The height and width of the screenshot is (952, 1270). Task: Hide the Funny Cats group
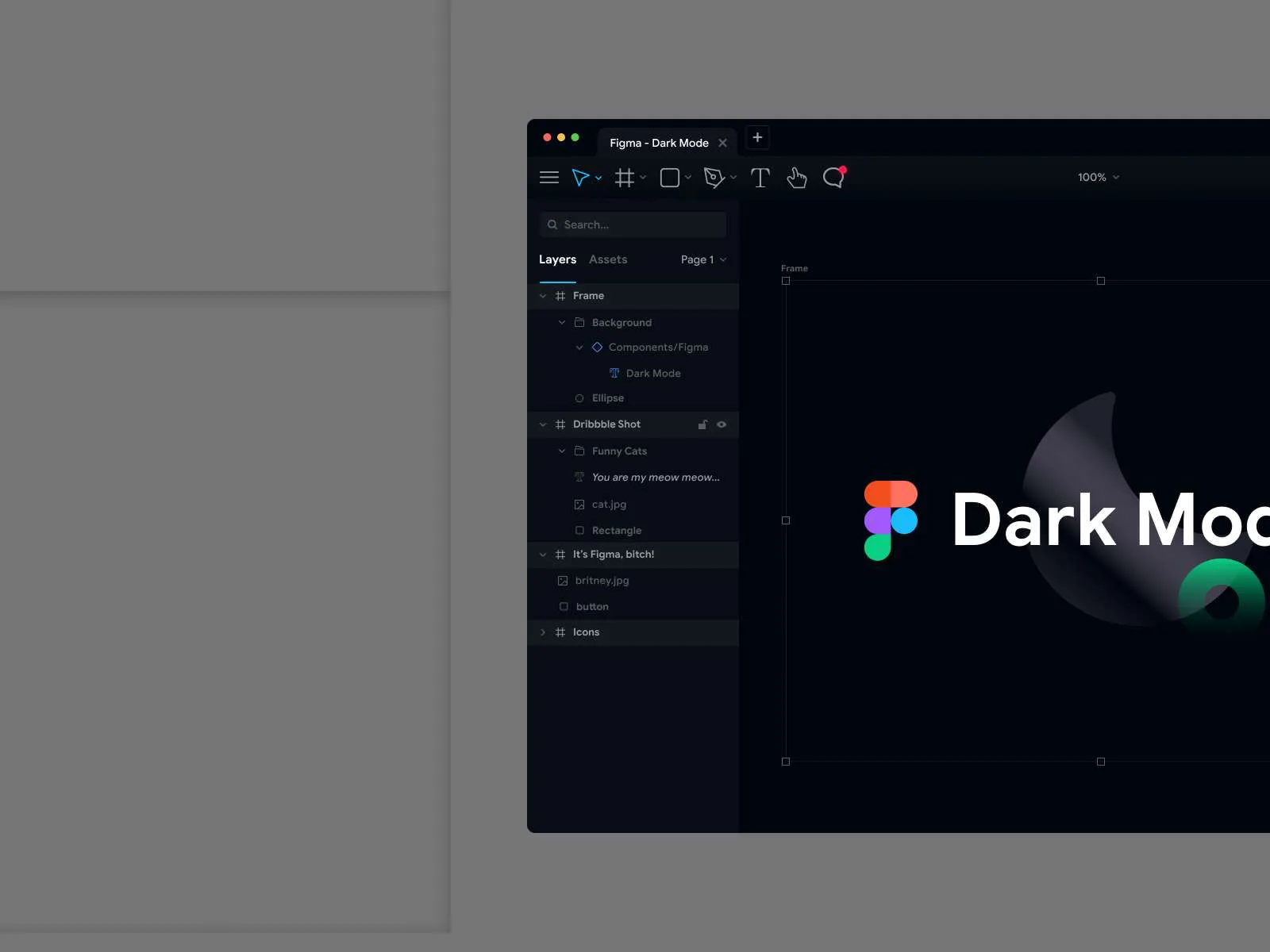[721, 451]
